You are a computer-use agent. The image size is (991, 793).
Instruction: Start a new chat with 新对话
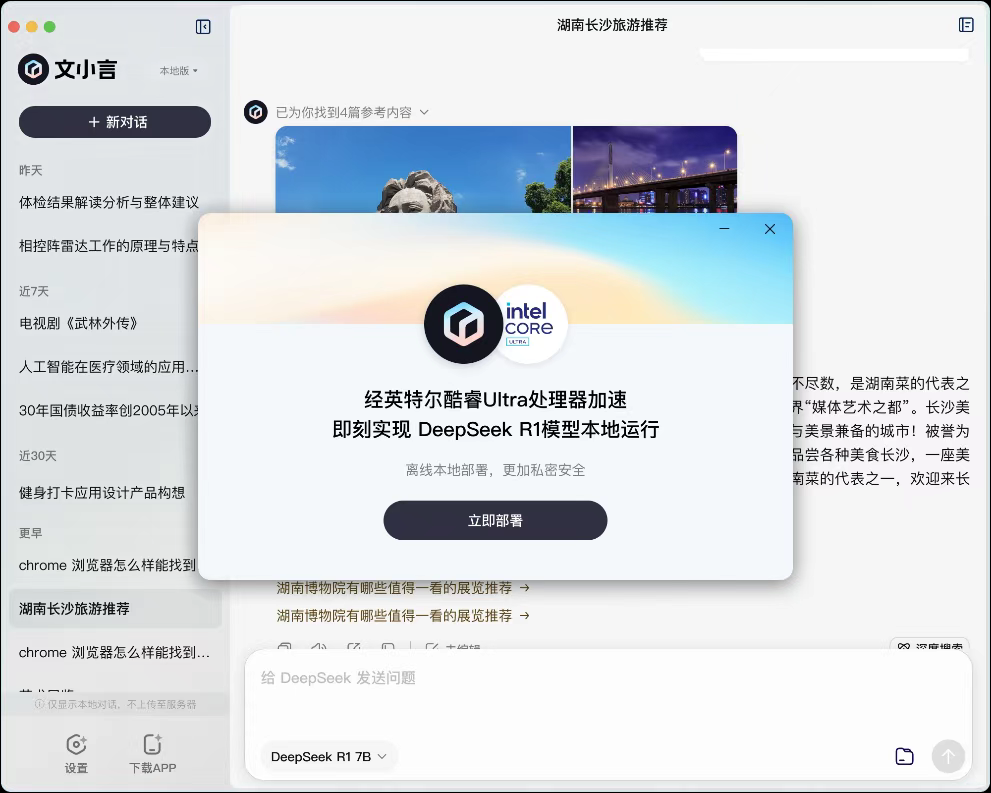(114, 122)
